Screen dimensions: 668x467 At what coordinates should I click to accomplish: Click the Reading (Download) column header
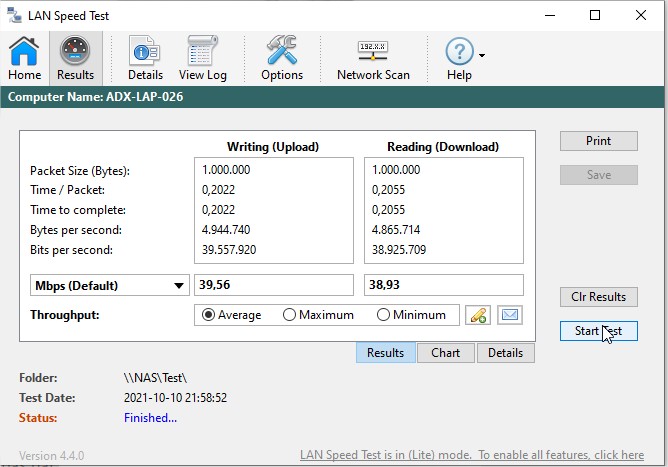(443, 147)
